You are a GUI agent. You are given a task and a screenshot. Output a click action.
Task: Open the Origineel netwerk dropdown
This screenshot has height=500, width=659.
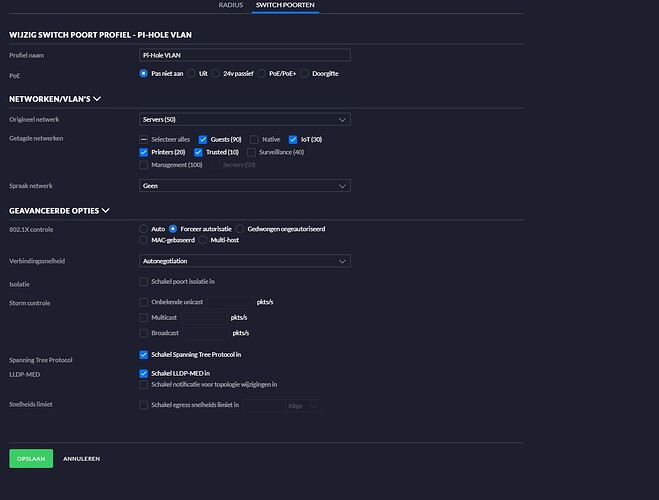[244, 120]
